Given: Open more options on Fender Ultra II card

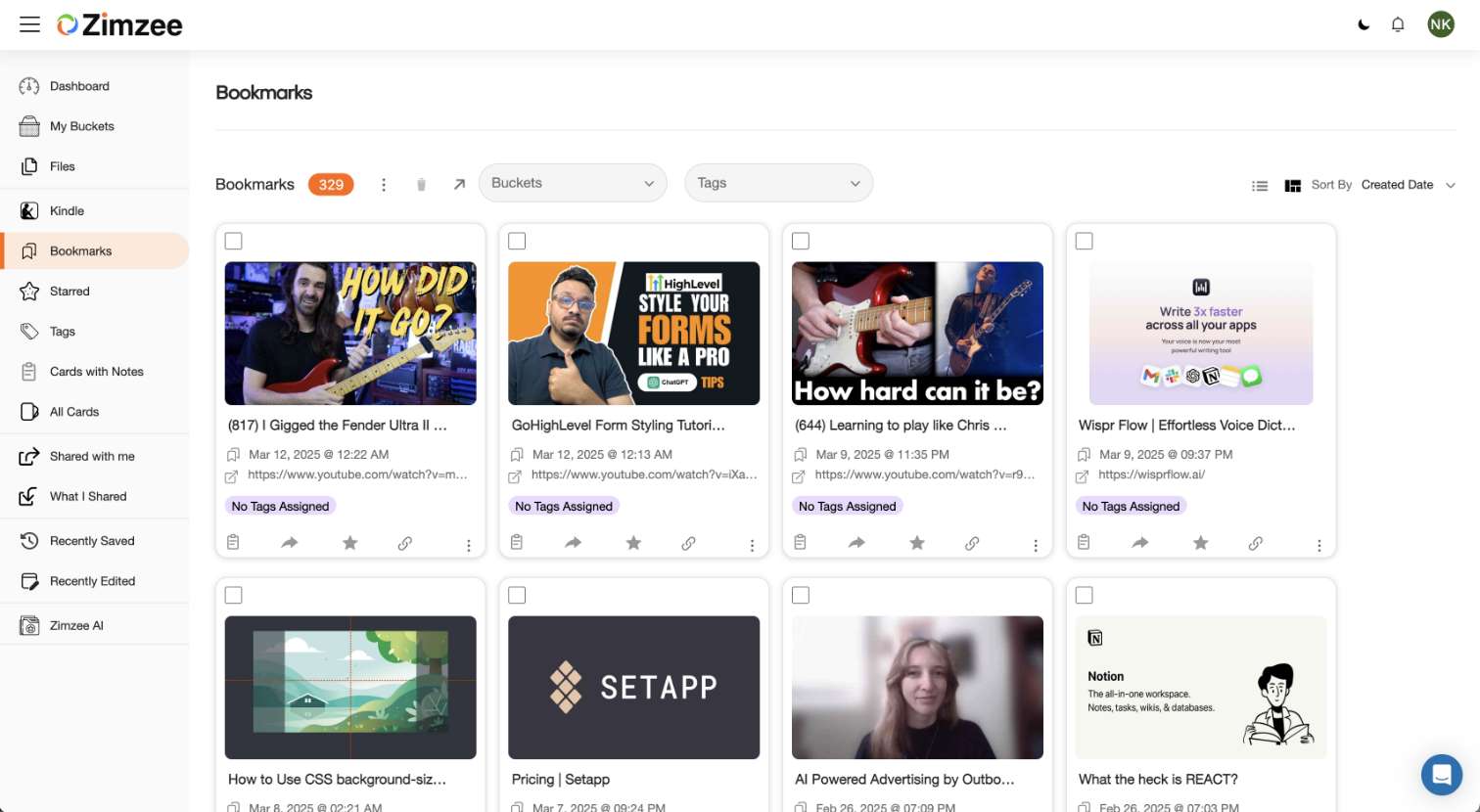Looking at the screenshot, I should point(469,546).
